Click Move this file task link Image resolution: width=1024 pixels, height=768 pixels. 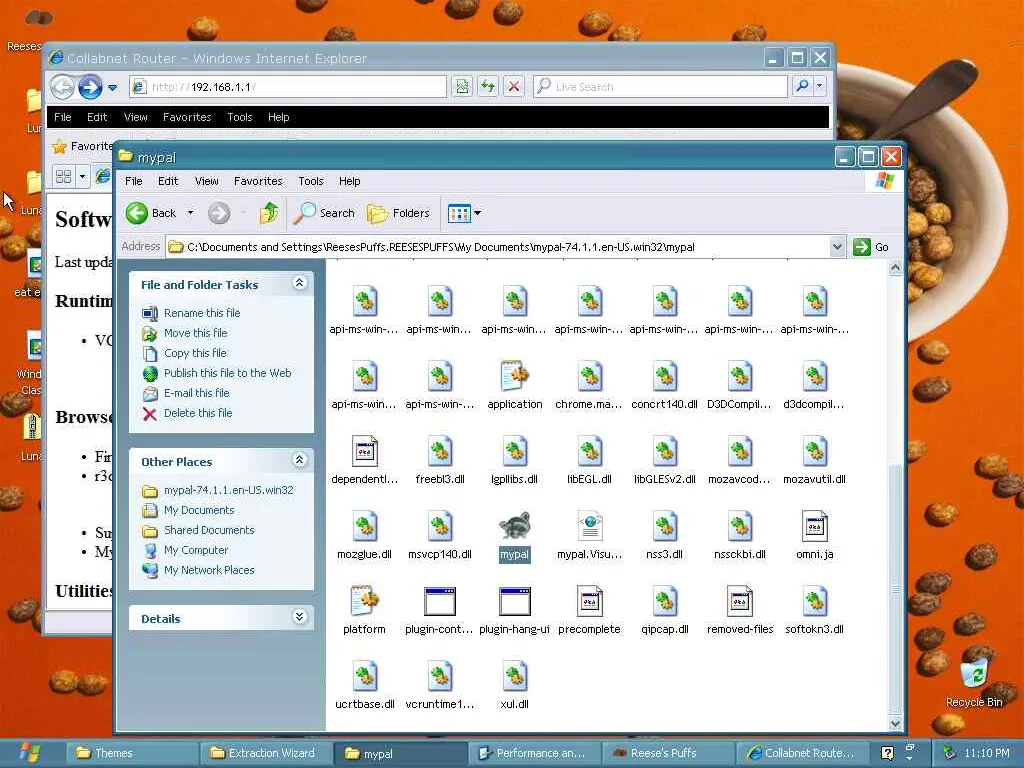(x=195, y=333)
